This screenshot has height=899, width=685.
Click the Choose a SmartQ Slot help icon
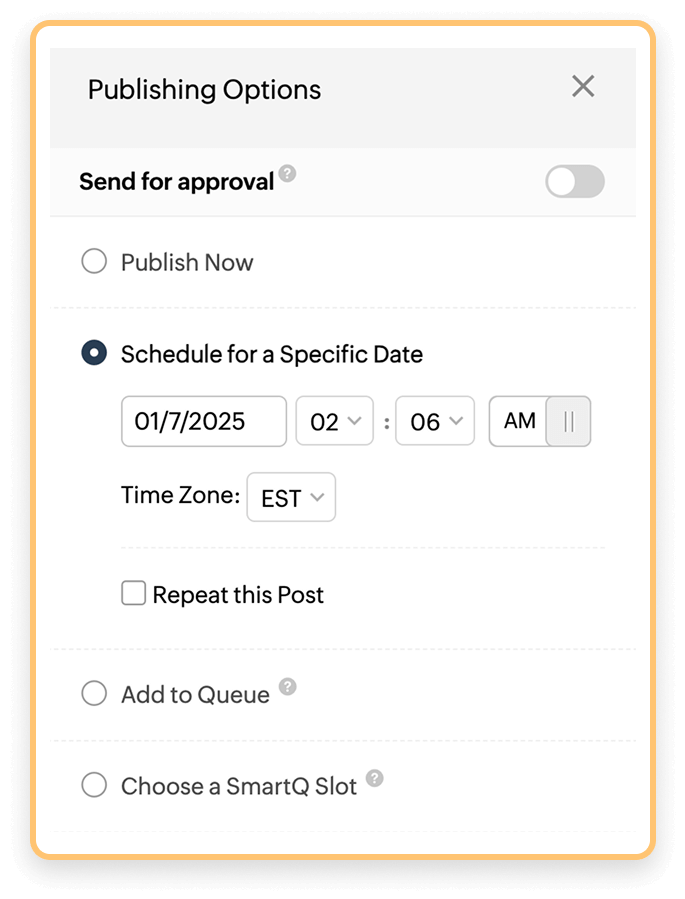[374, 778]
